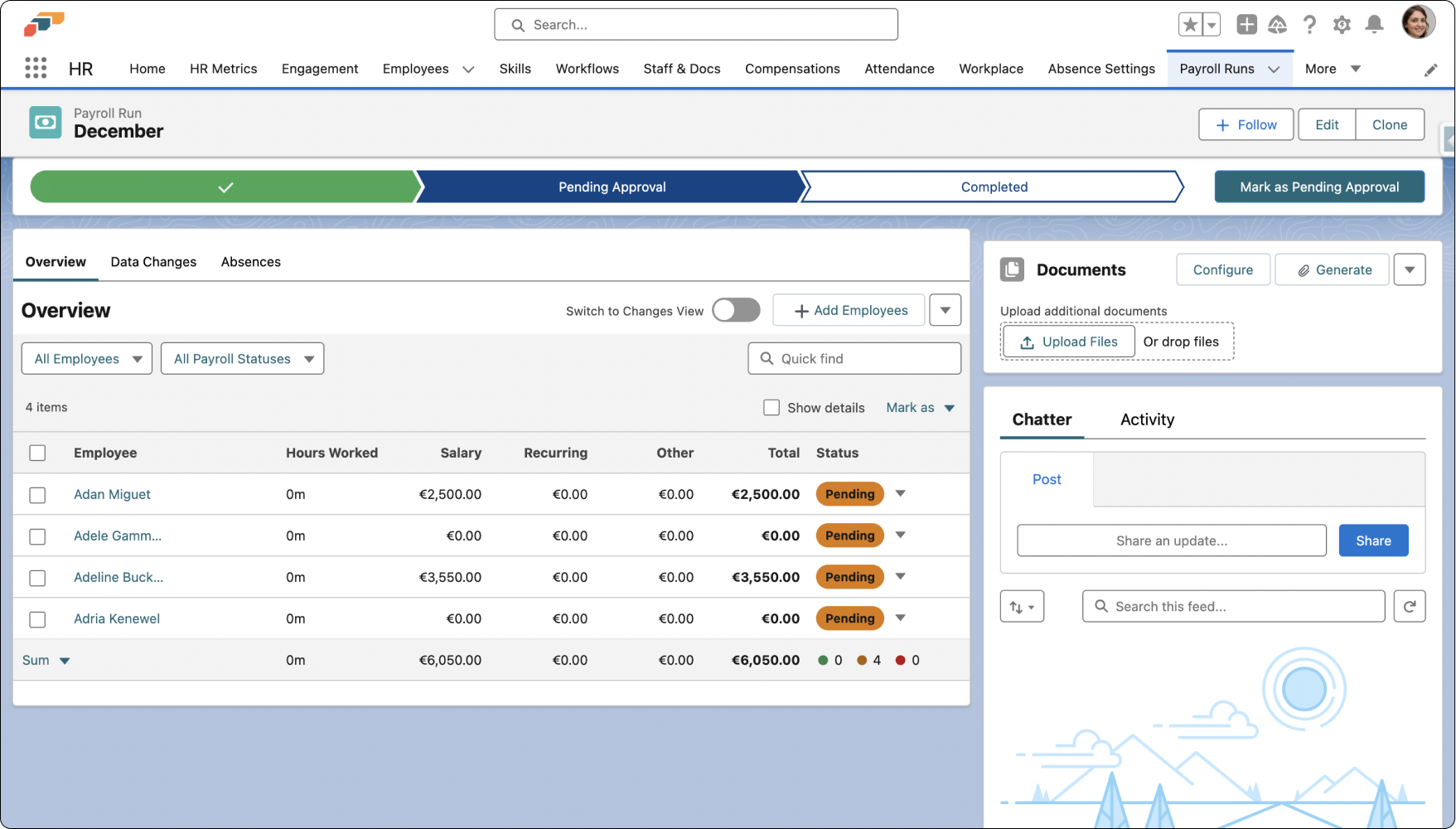Screen dimensions: 1456x829
Task: Open the All Payroll Statuses filter dropdown
Action: coord(242,358)
